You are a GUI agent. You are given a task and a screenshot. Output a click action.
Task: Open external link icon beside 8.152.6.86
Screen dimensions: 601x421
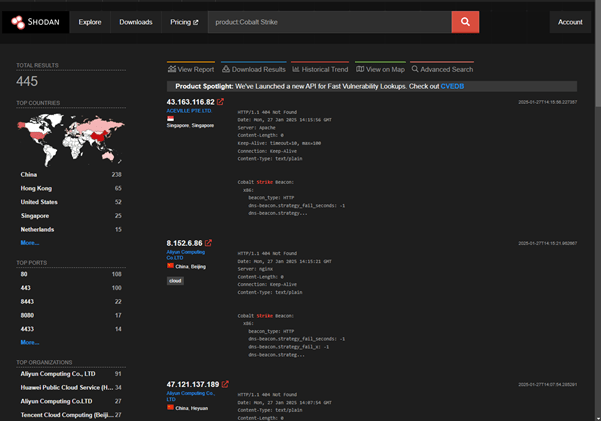(211, 243)
